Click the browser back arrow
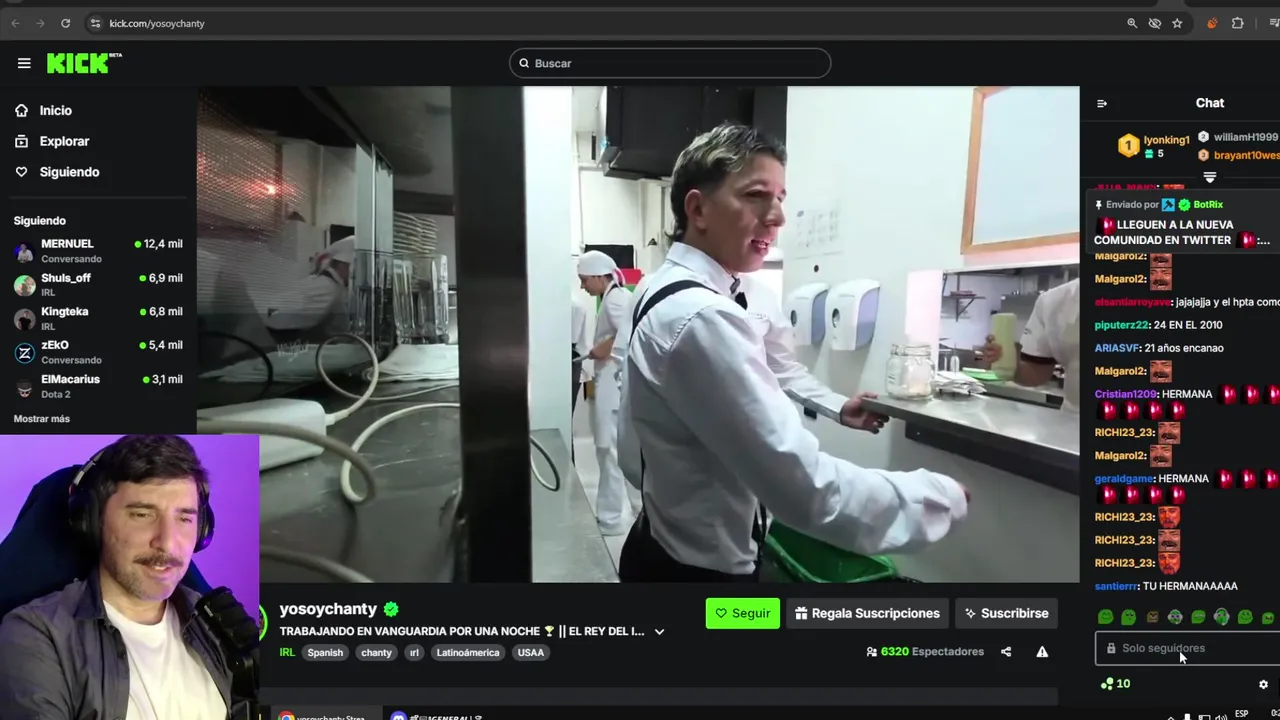Image resolution: width=1280 pixels, height=720 pixels. point(15,23)
